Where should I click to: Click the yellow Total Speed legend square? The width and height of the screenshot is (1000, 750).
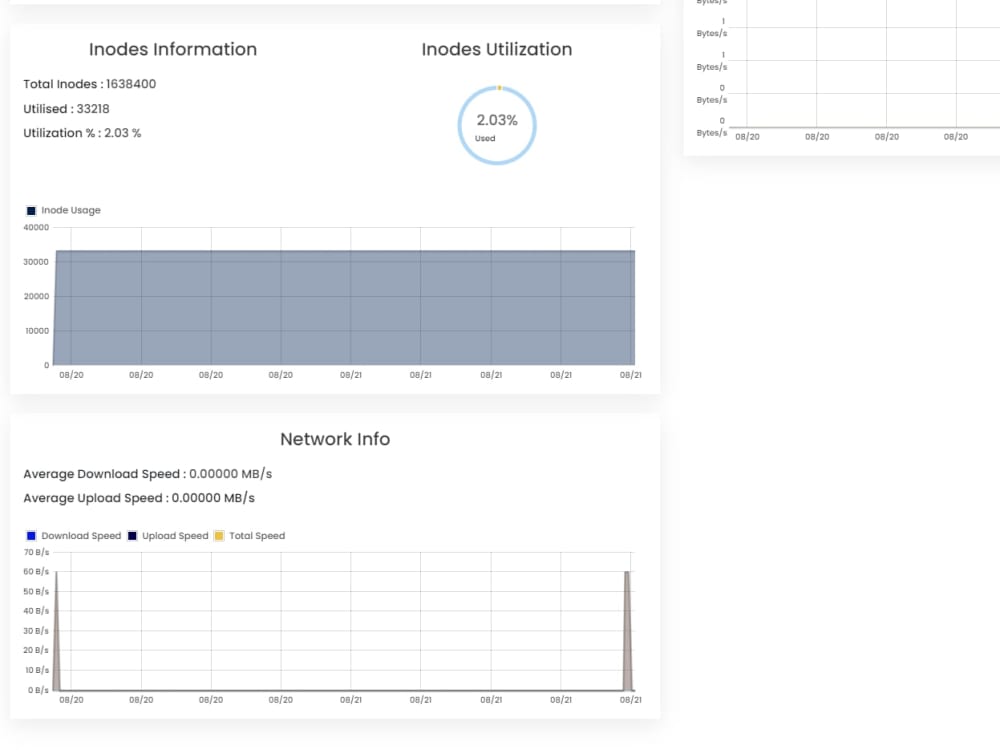tap(219, 536)
